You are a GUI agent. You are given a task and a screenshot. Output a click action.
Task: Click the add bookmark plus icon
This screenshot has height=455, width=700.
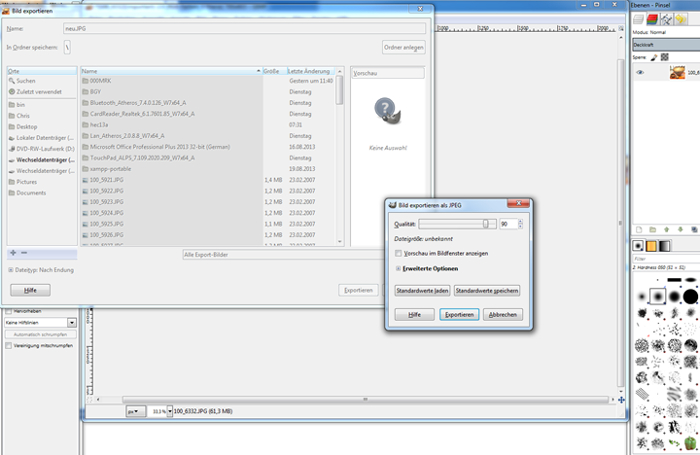point(11,252)
